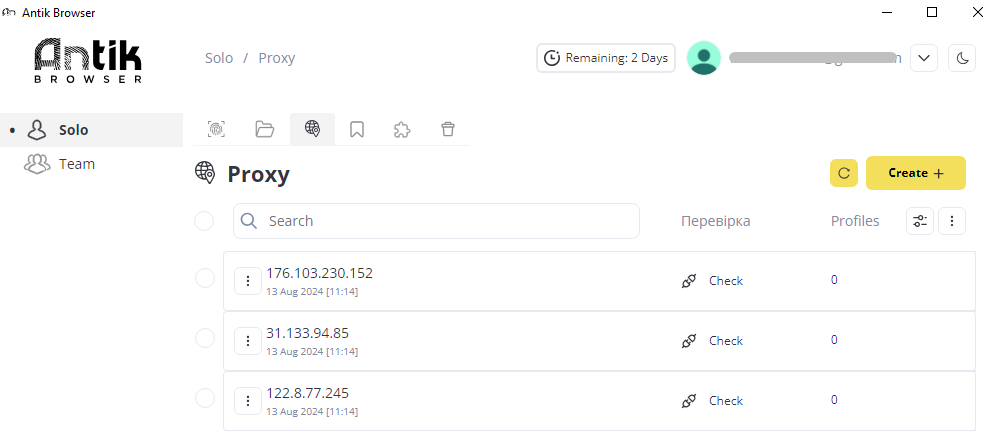The width and height of the screenshot is (988, 434).
Task: Click the Proxy breadcrumb link
Action: [277, 58]
